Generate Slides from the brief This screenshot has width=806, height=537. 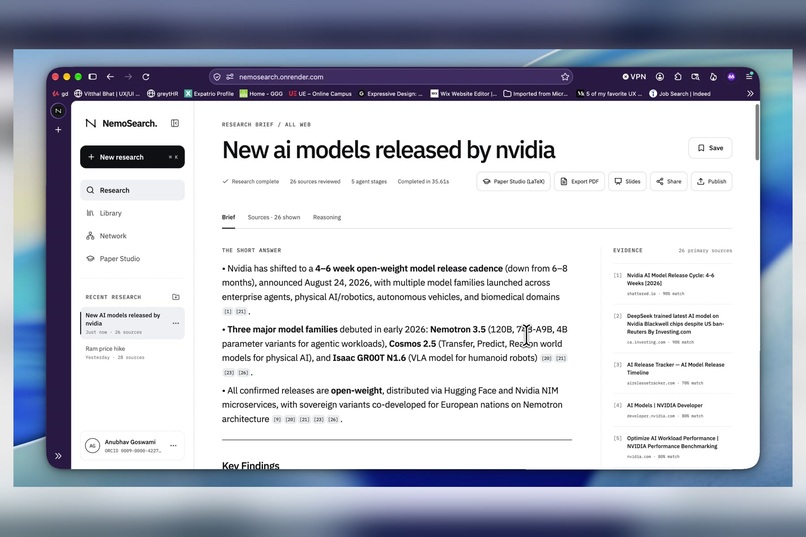(627, 181)
